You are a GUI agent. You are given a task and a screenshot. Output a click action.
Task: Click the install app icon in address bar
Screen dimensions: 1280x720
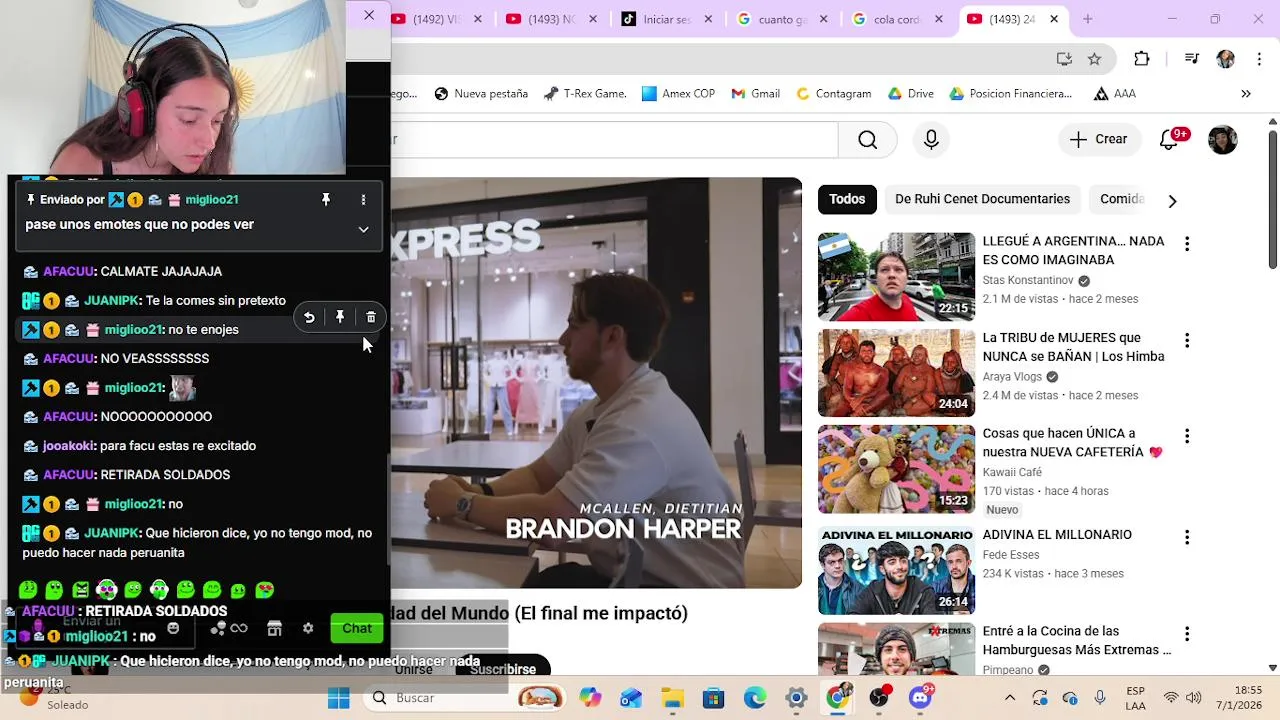click(1064, 59)
